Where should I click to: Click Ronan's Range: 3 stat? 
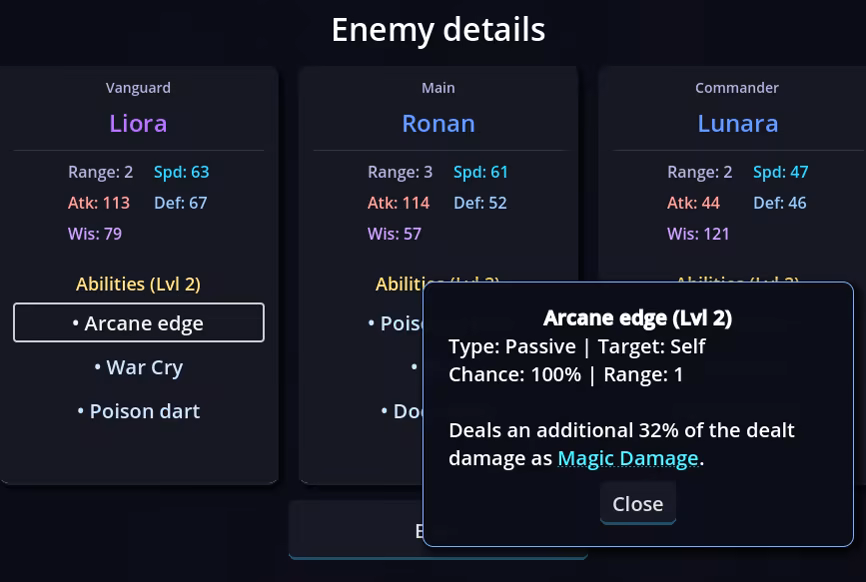pos(400,172)
